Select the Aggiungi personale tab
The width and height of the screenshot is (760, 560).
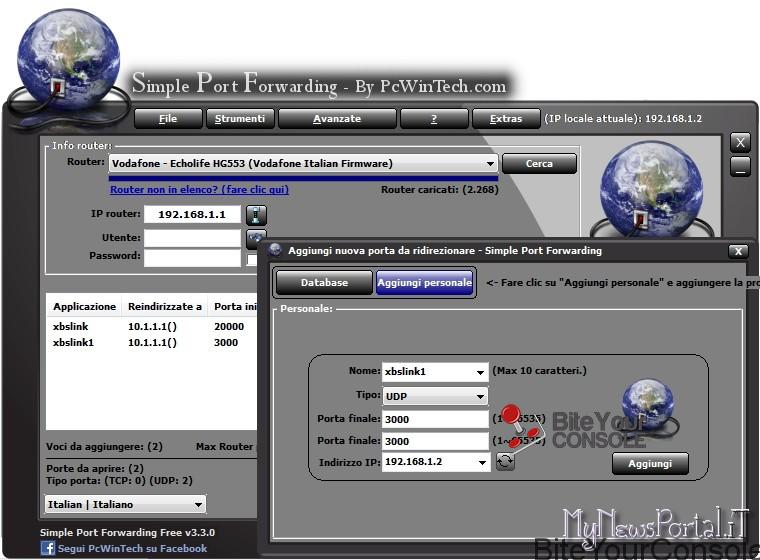(x=424, y=283)
